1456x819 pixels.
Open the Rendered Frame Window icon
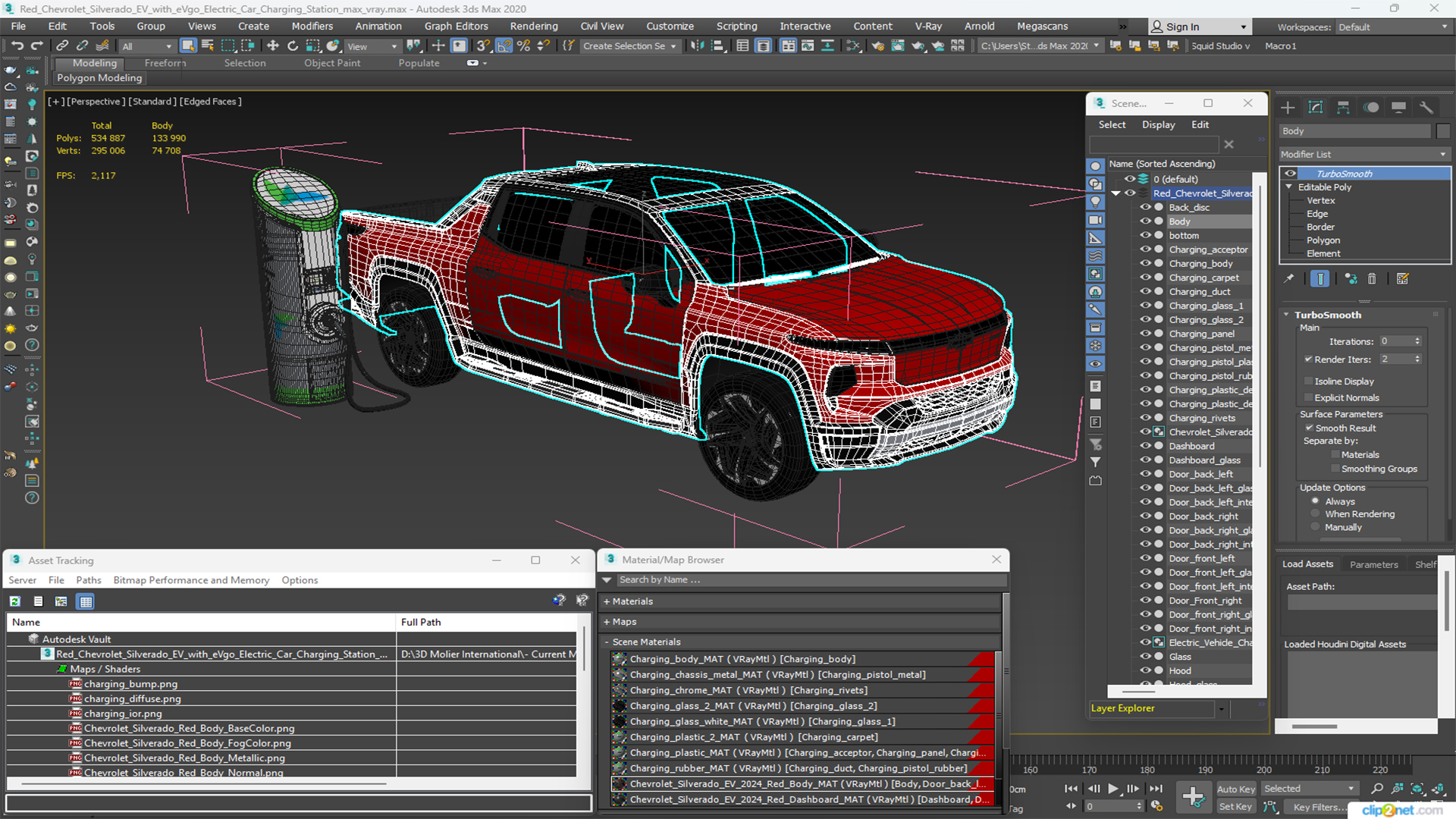click(x=898, y=46)
